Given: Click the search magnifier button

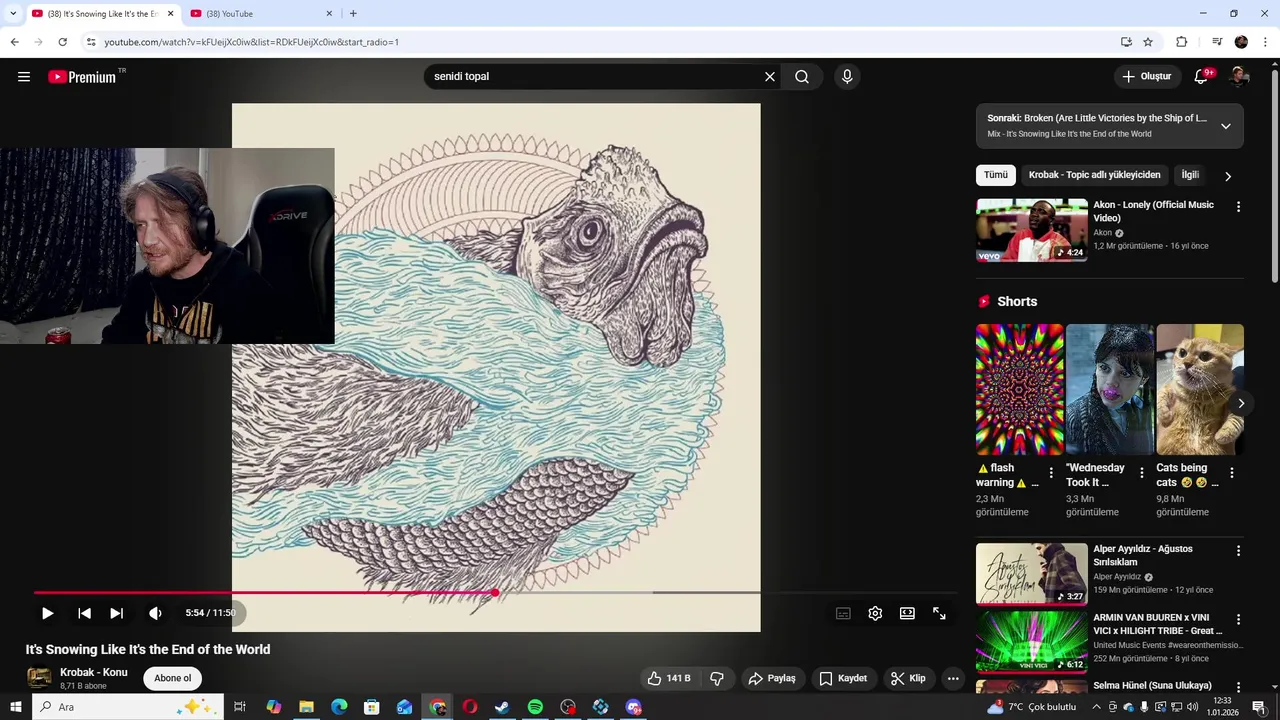Looking at the screenshot, I should [802, 77].
